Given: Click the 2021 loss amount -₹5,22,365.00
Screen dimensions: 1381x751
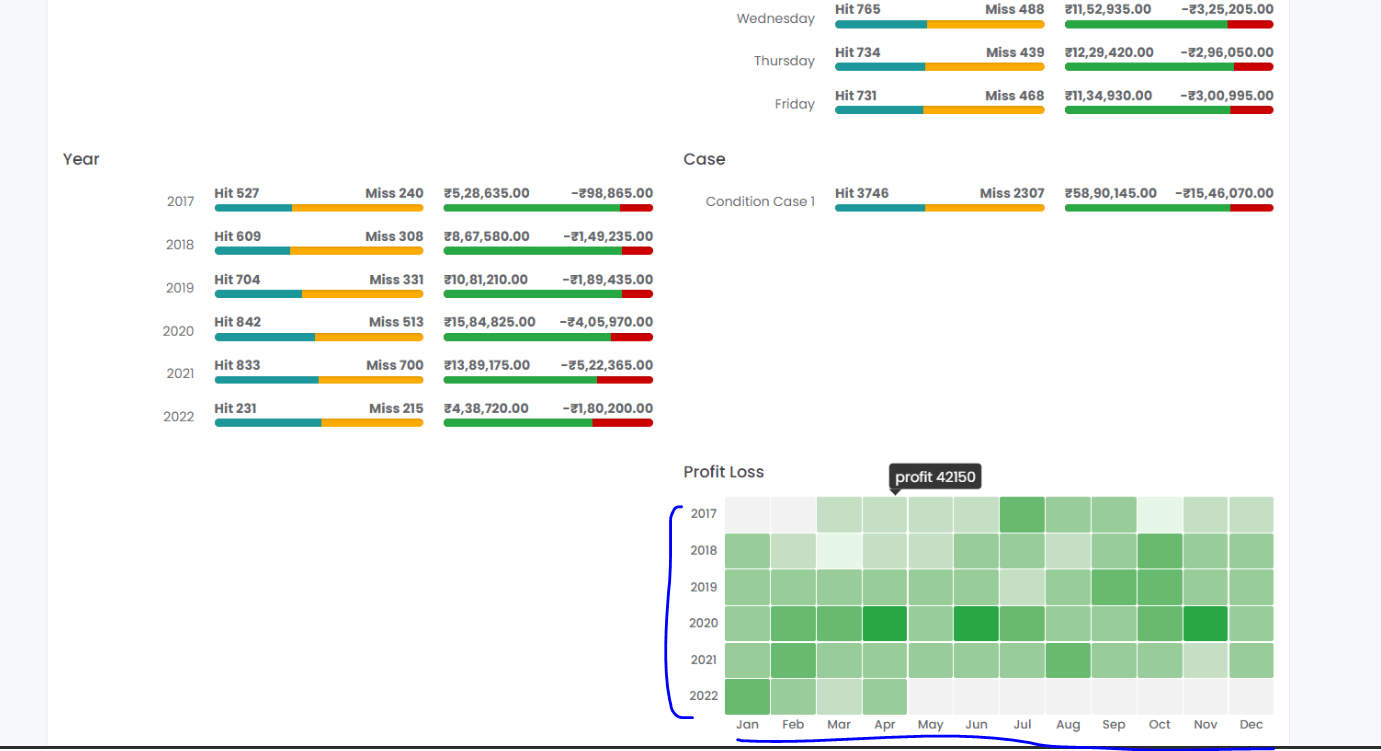Looking at the screenshot, I should click(x=607, y=365).
